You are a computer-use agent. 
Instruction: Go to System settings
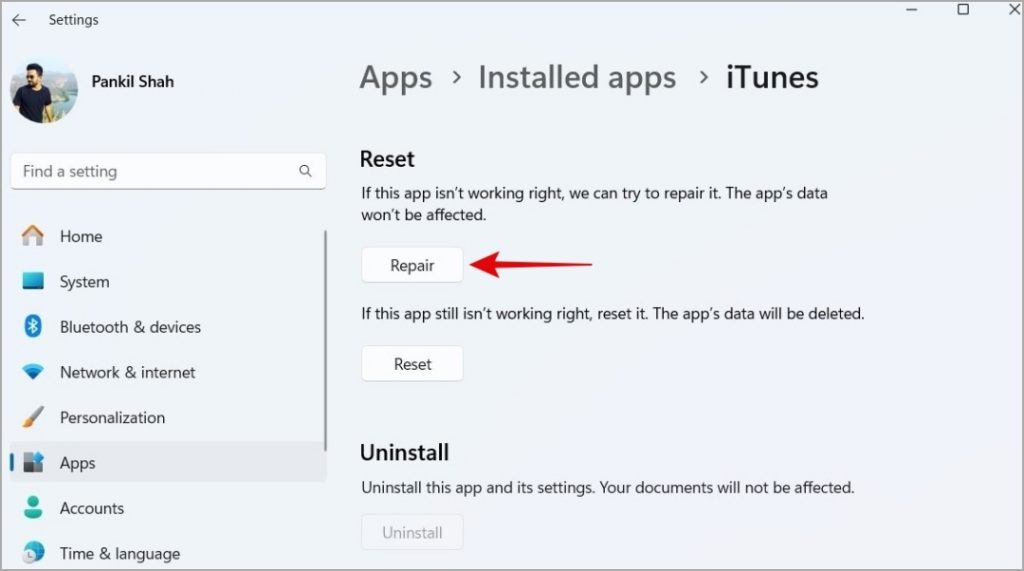click(x=85, y=282)
